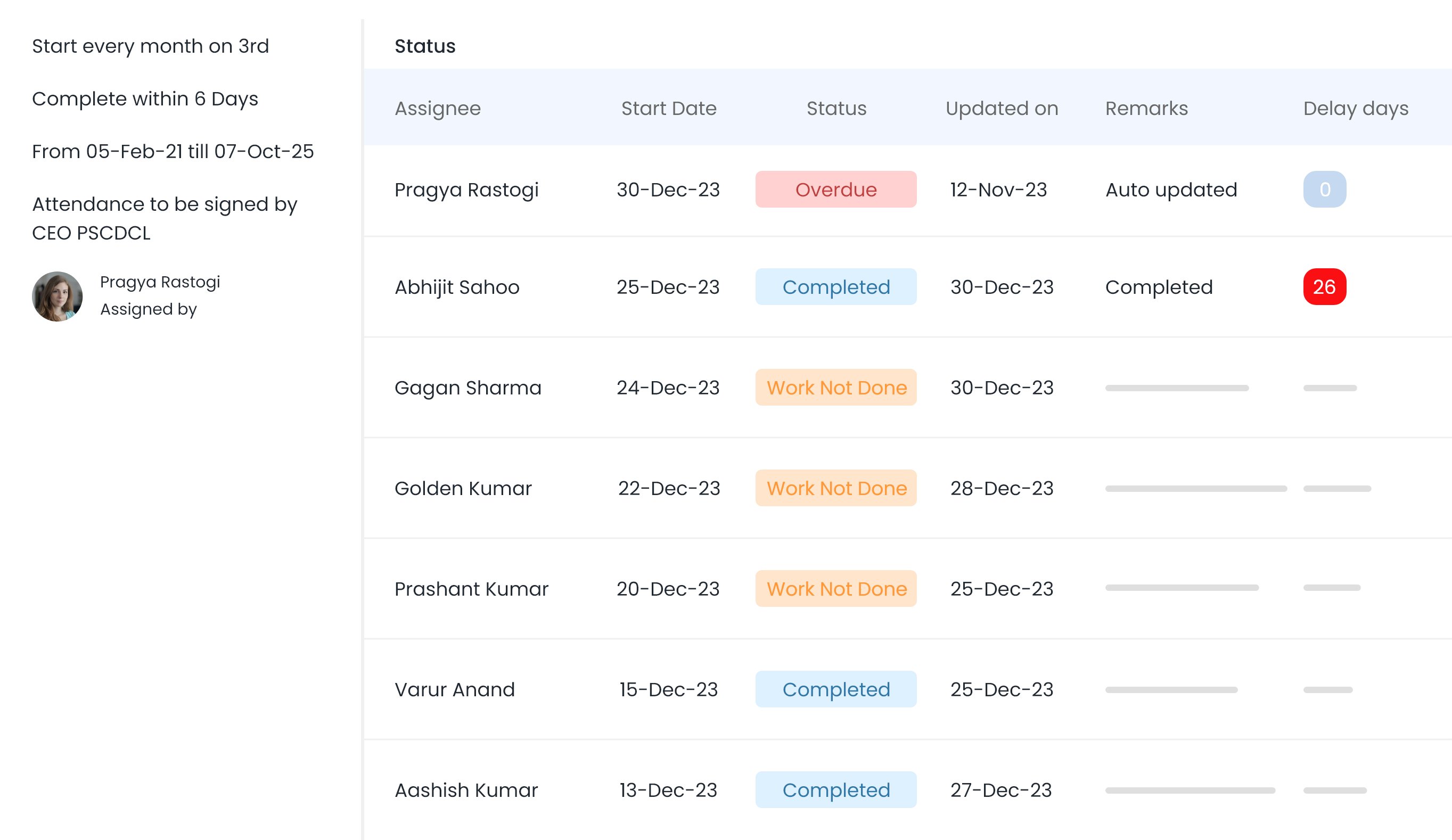The width and height of the screenshot is (1452, 840).
Task: Select the Golden Kumar assignee row
Action: click(463, 489)
